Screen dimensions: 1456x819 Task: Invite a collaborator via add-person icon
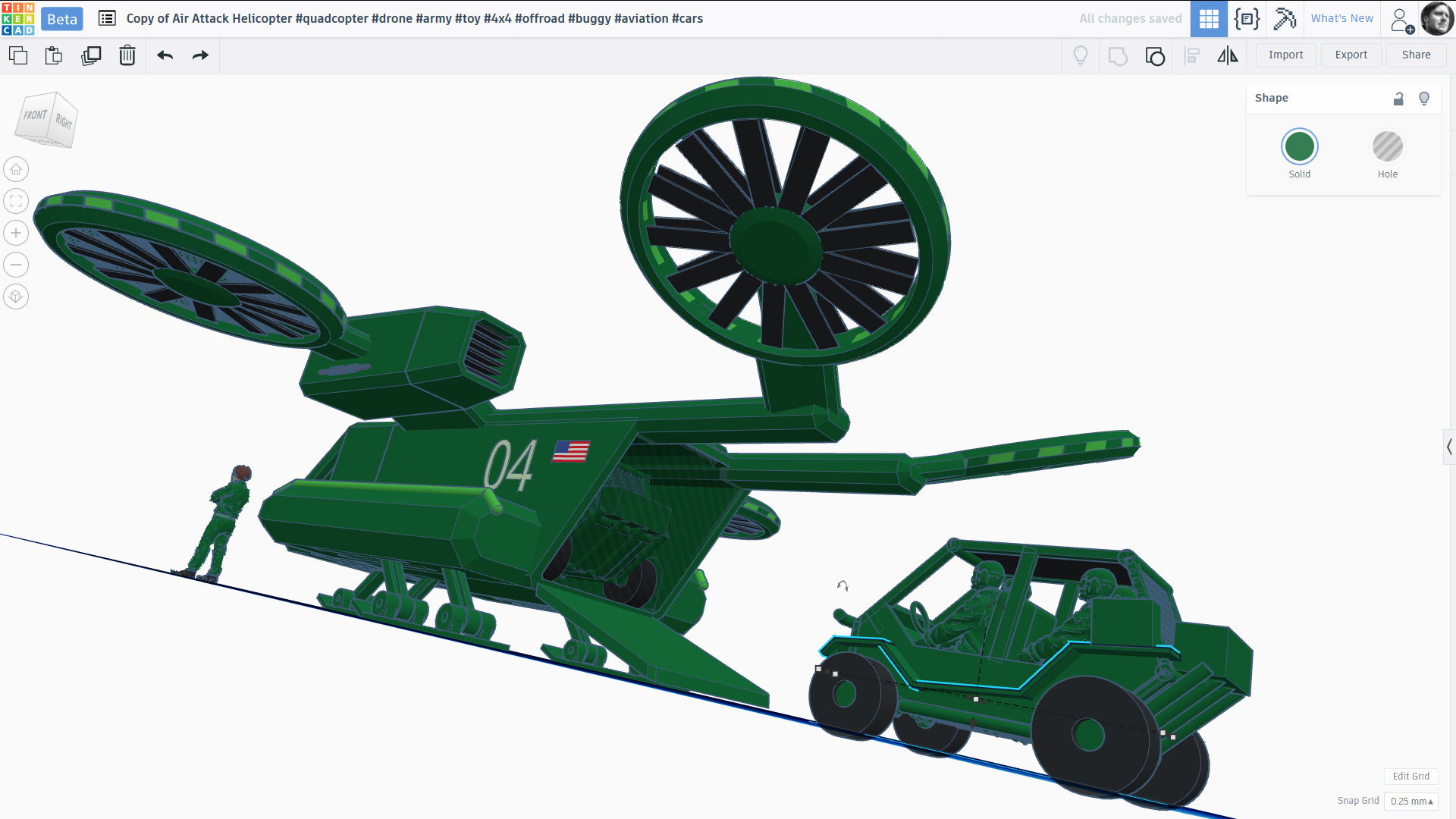(x=1401, y=20)
